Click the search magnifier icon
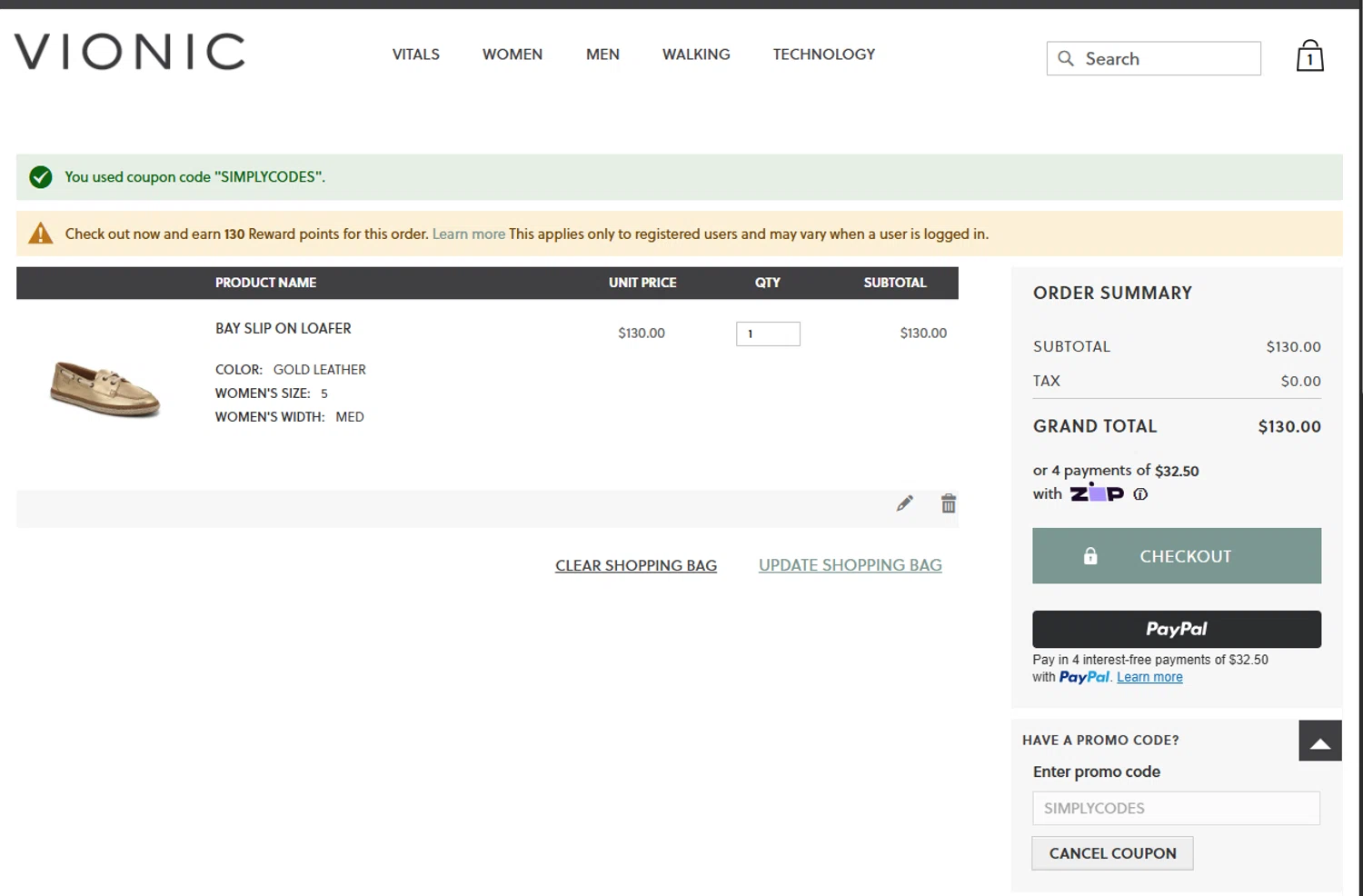The width and height of the screenshot is (1363, 896). [1066, 58]
